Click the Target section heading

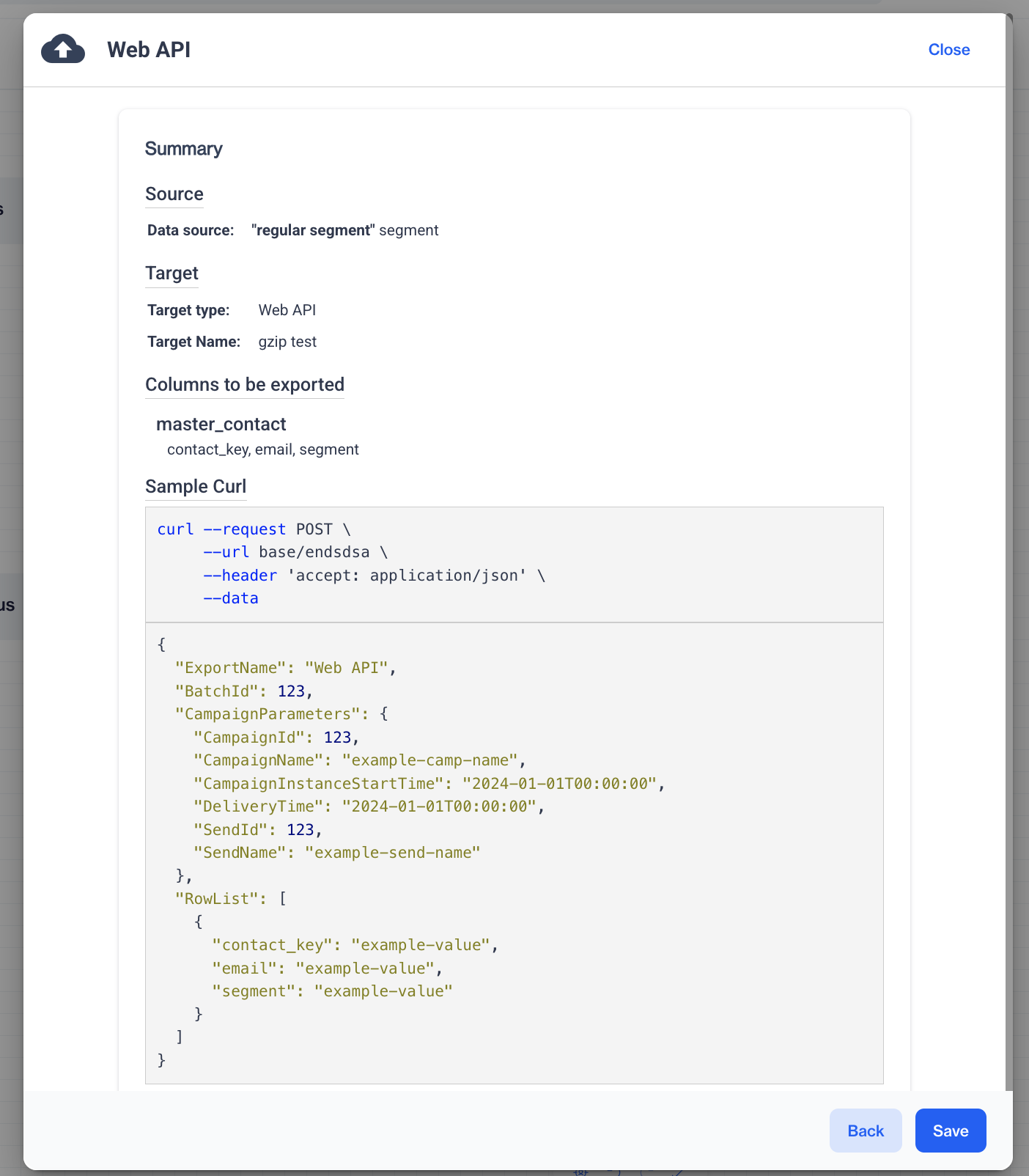171,273
